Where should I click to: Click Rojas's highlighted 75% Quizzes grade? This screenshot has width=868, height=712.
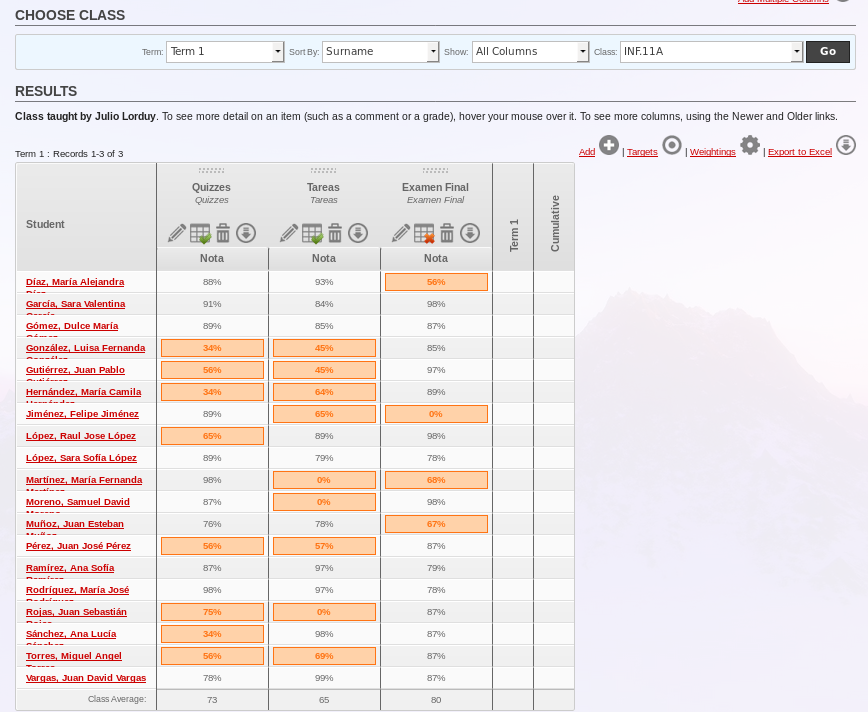coord(212,612)
